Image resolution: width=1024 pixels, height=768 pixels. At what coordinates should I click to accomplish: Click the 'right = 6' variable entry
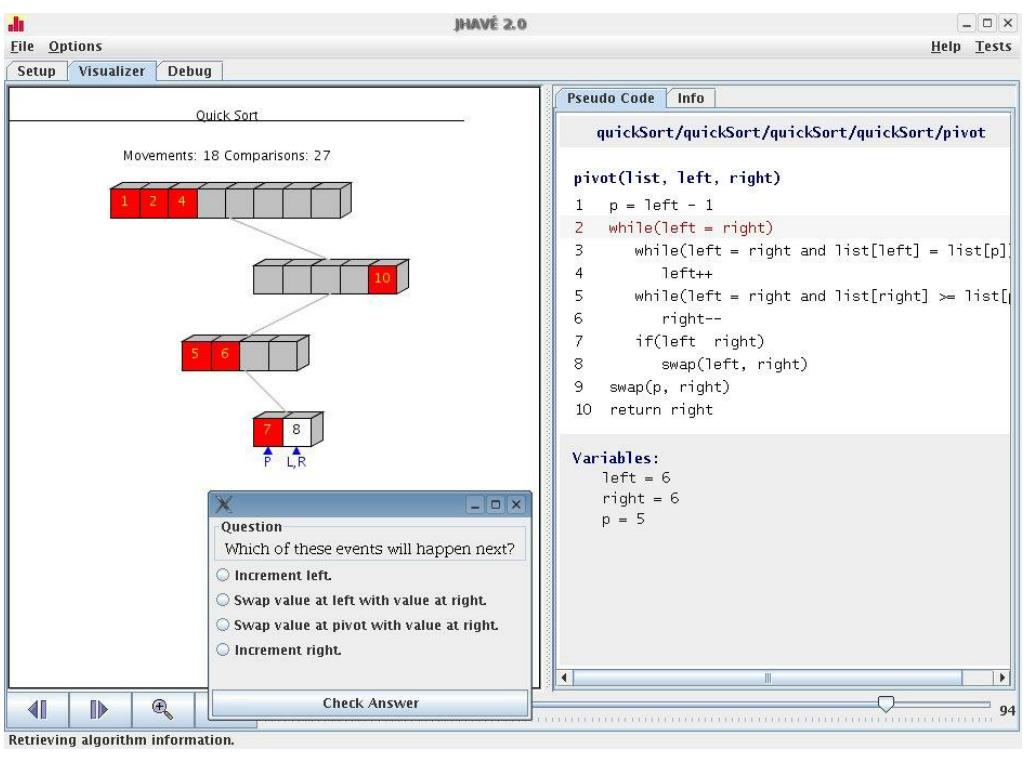(641, 498)
